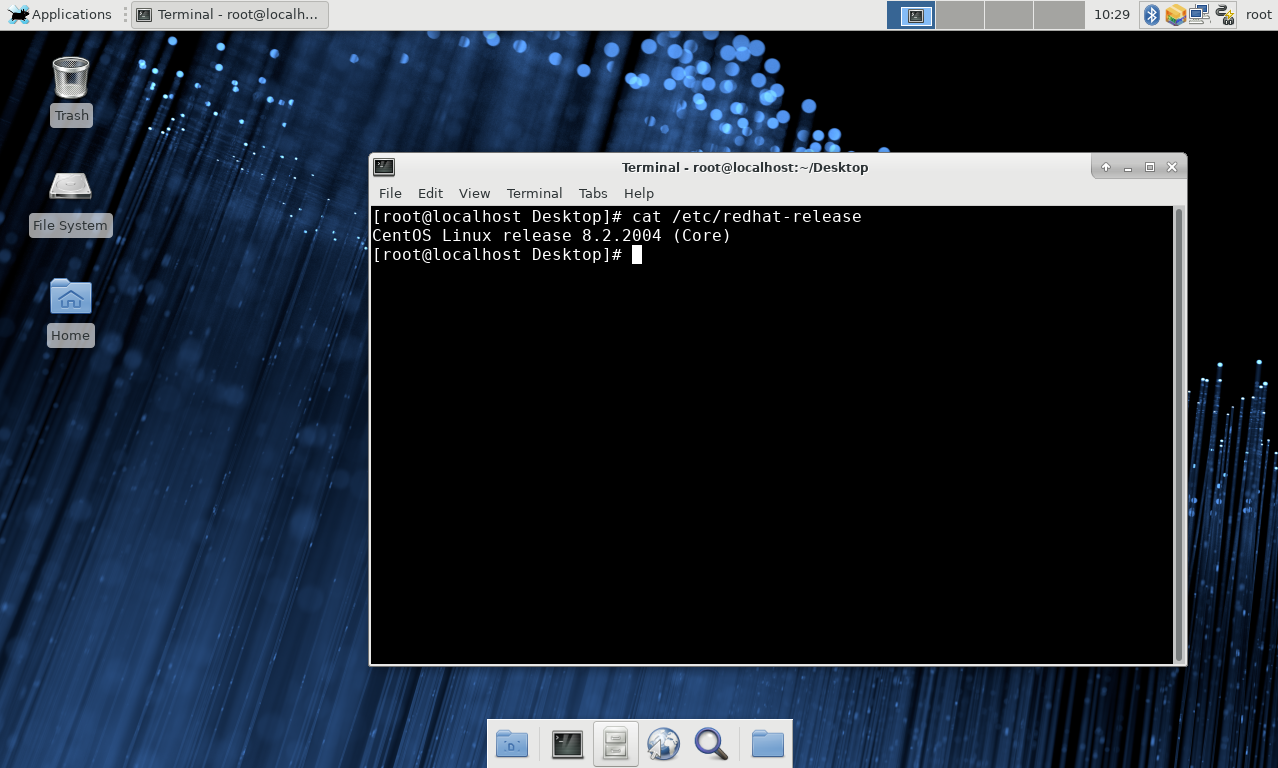Open the web browser from the bottom dock

(x=663, y=743)
